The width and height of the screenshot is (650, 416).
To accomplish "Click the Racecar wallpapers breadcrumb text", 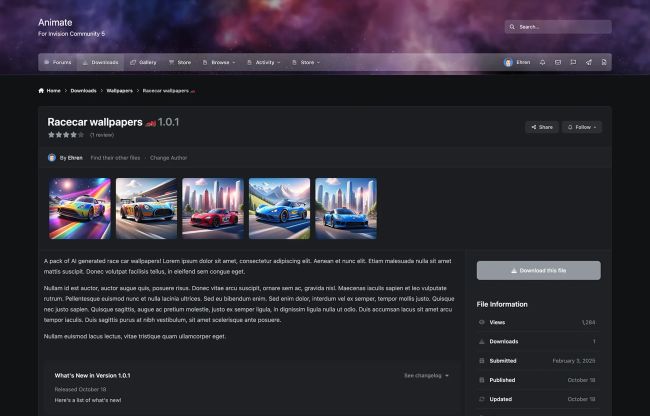I will tap(166, 90).
